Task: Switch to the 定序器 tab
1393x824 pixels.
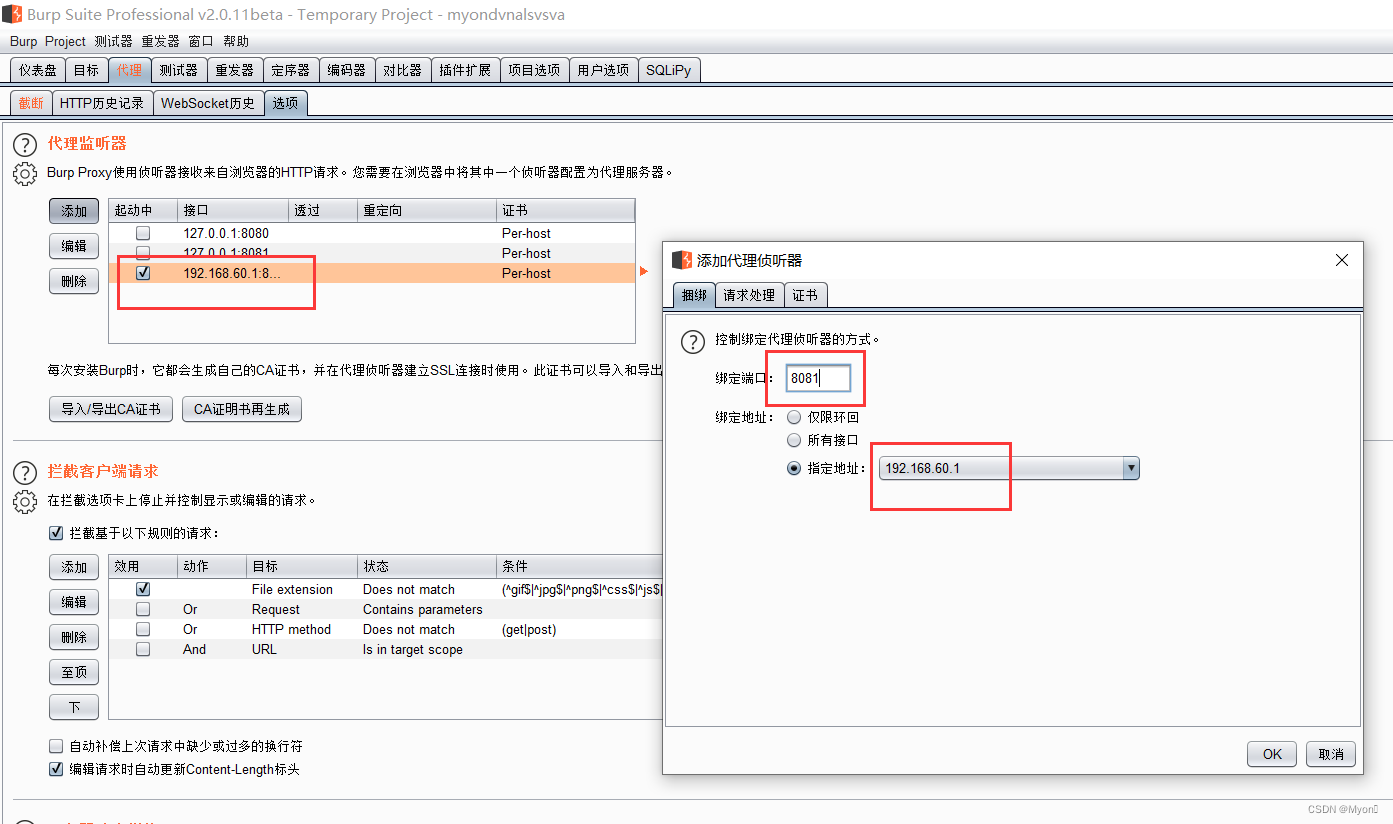Action: click(291, 70)
